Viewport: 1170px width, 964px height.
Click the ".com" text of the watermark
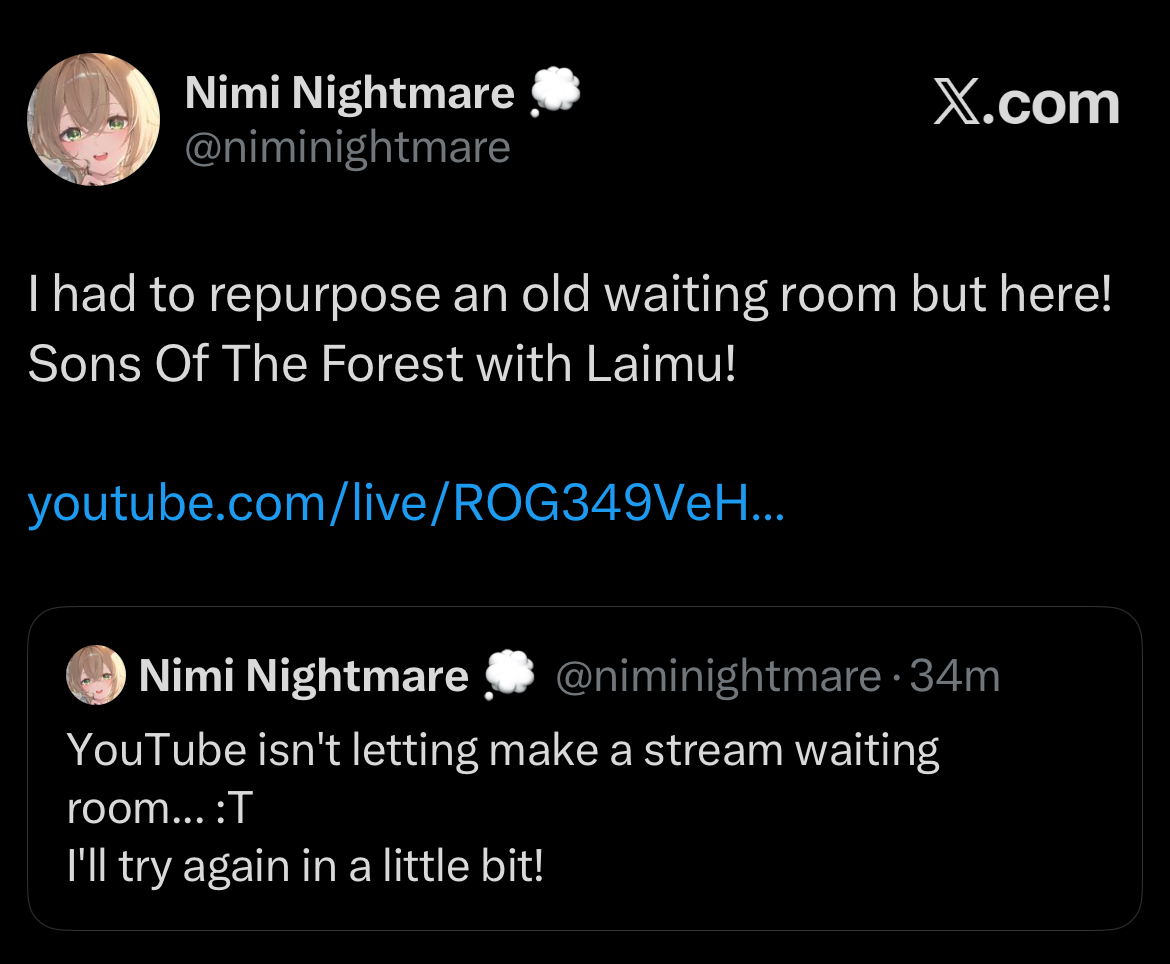pyautogui.click(x=1051, y=104)
